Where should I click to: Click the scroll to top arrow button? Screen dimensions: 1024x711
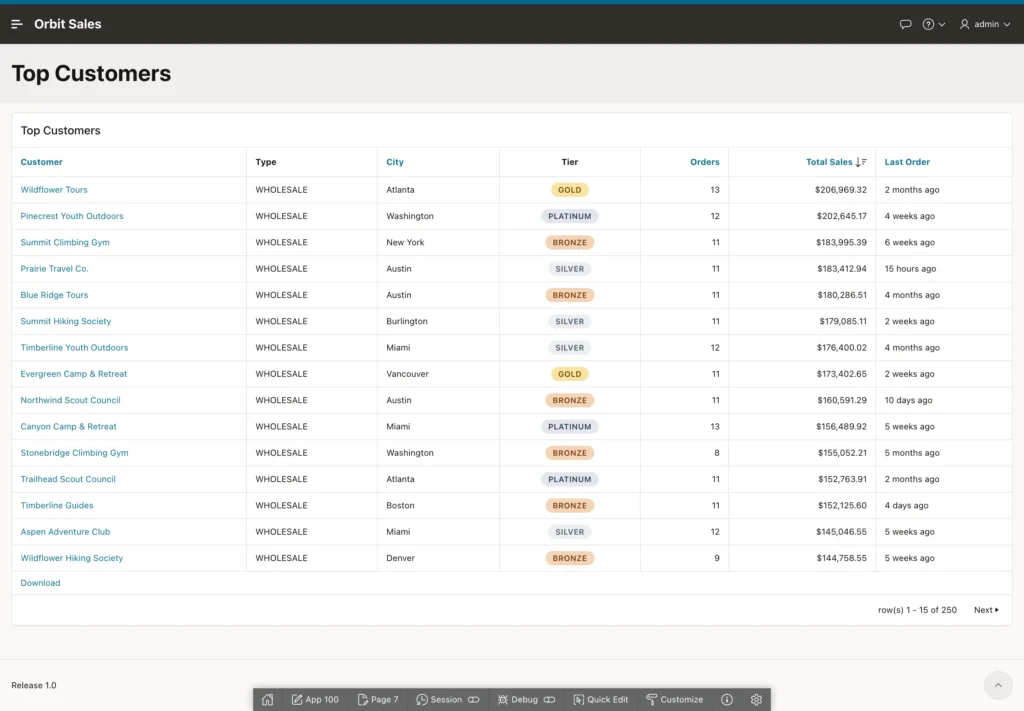point(998,685)
